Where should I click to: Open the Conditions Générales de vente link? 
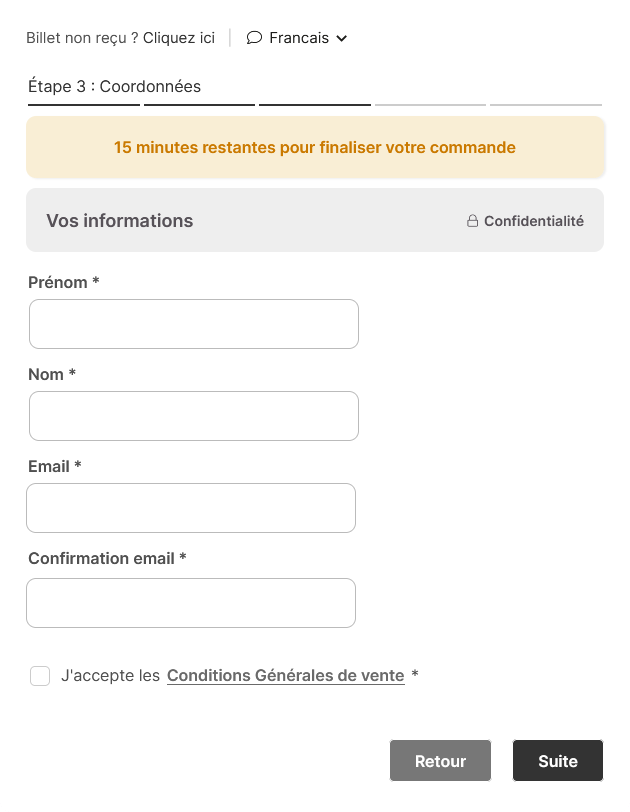point(285,676)
